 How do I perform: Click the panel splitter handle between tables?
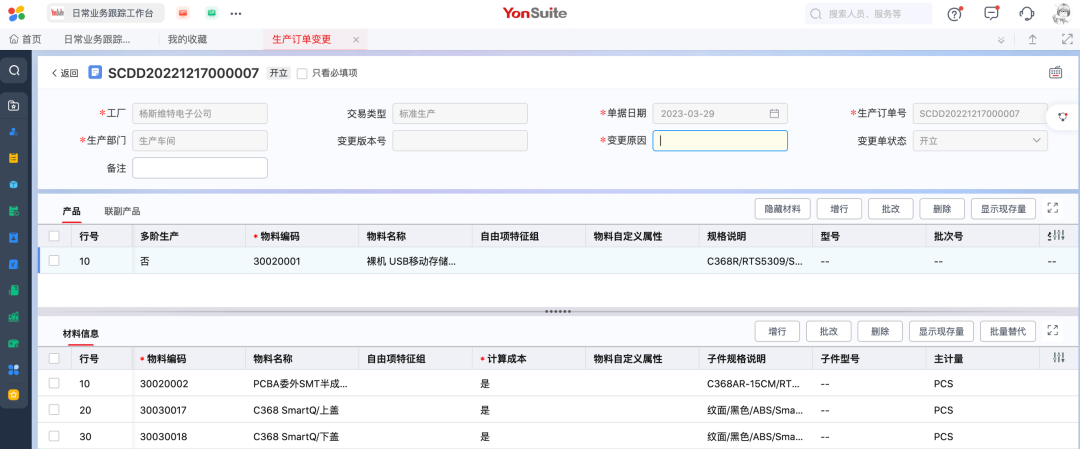point(557,311)
